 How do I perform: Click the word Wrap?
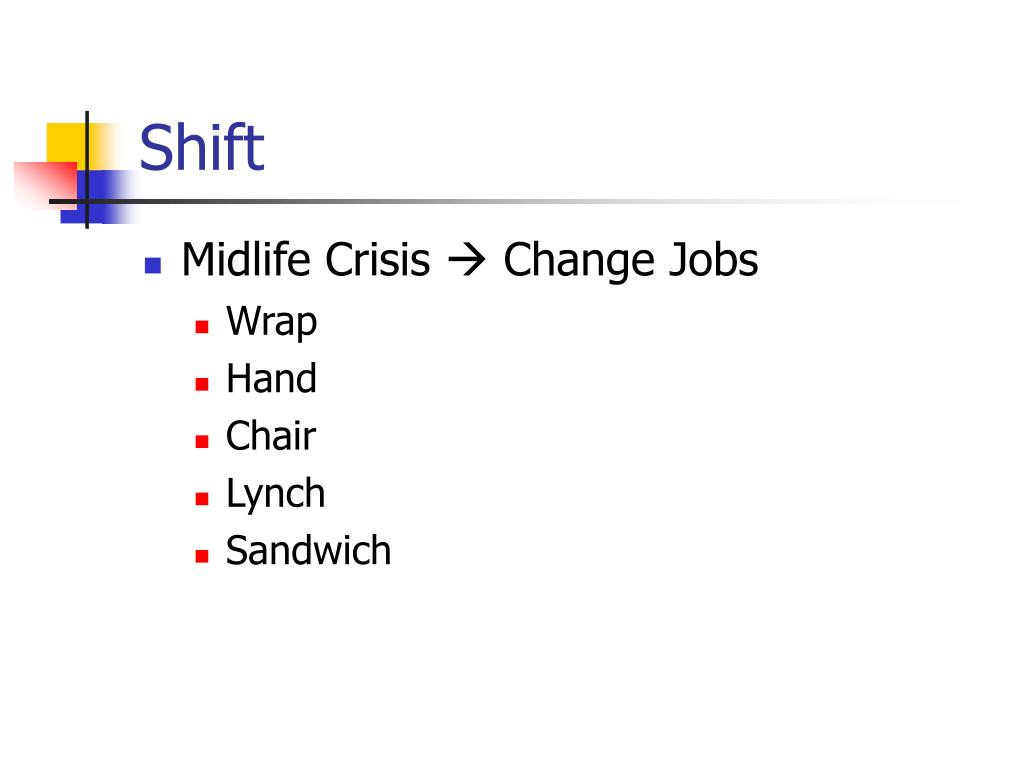(272, 321)
